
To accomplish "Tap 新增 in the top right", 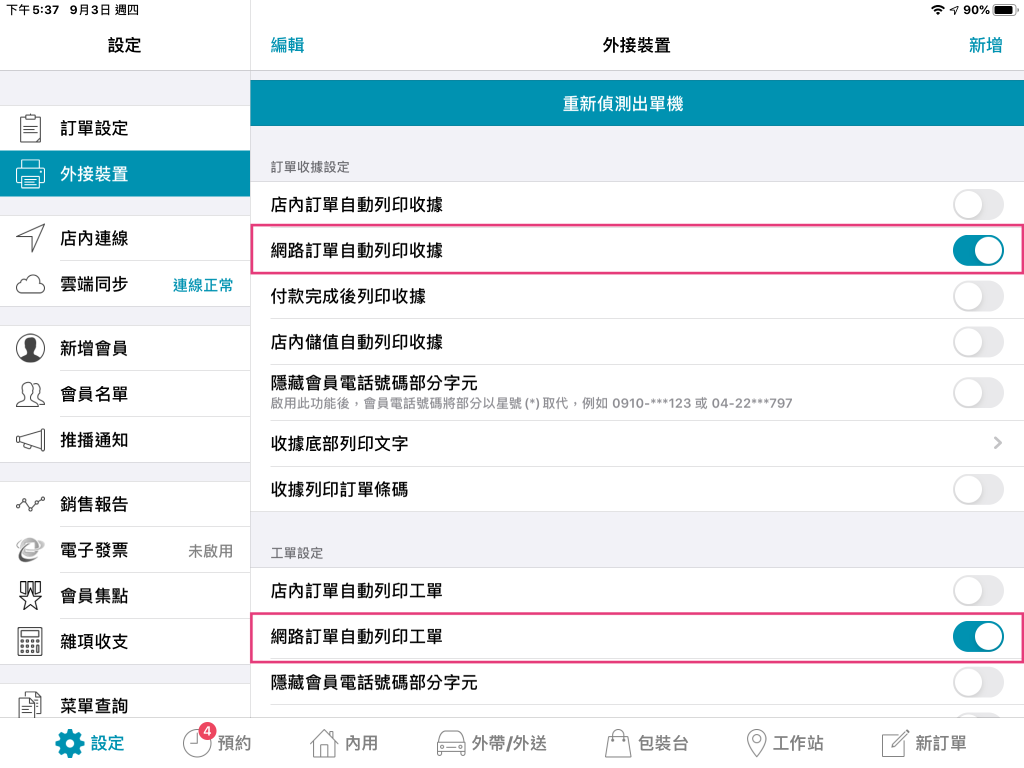I will coord(985,45).
